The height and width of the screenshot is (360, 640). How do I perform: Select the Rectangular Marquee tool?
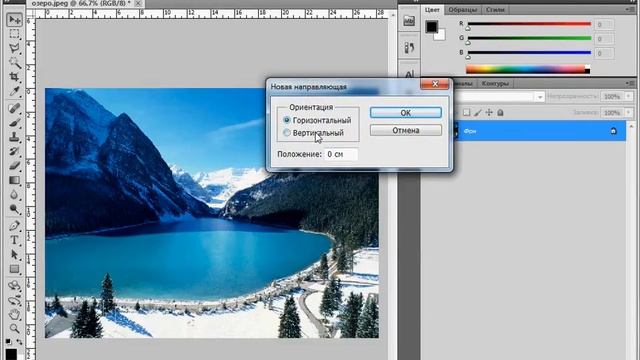(x=14, y=34)
